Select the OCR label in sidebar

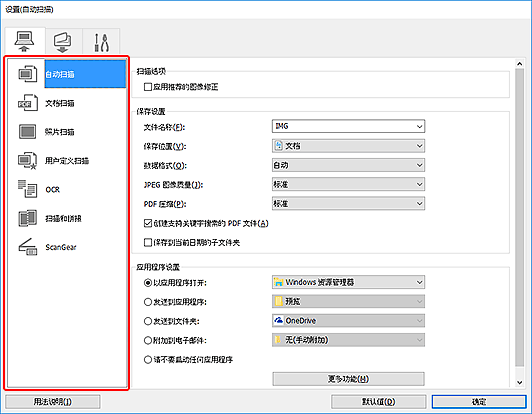pos(53,189)
